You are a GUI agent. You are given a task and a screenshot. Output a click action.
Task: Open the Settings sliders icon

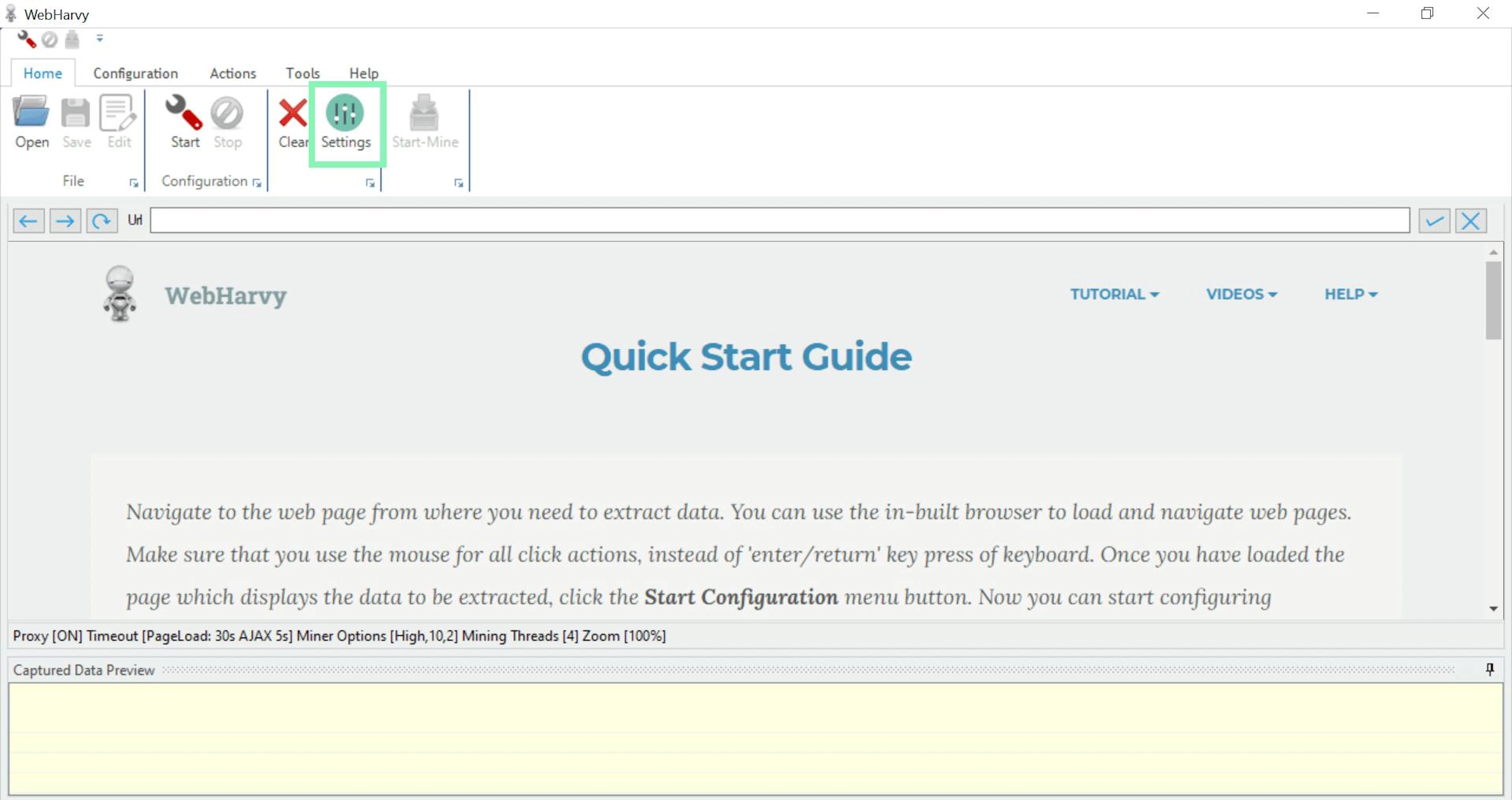coord(345,112)
